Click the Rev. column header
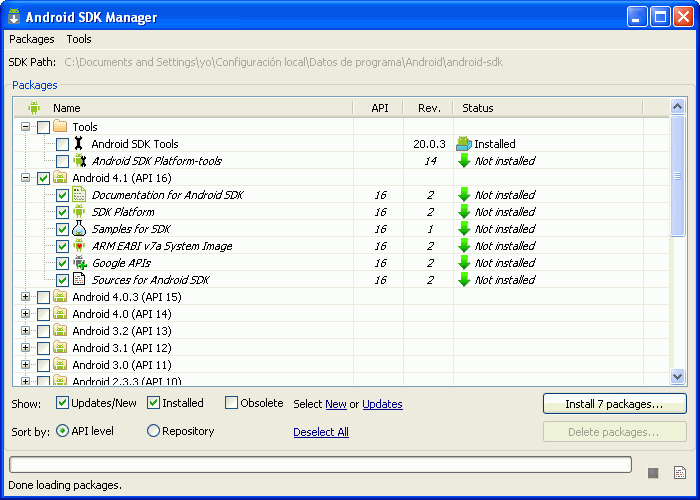The height and width of the screenshot is (500, 700). (x=429, y=108)
